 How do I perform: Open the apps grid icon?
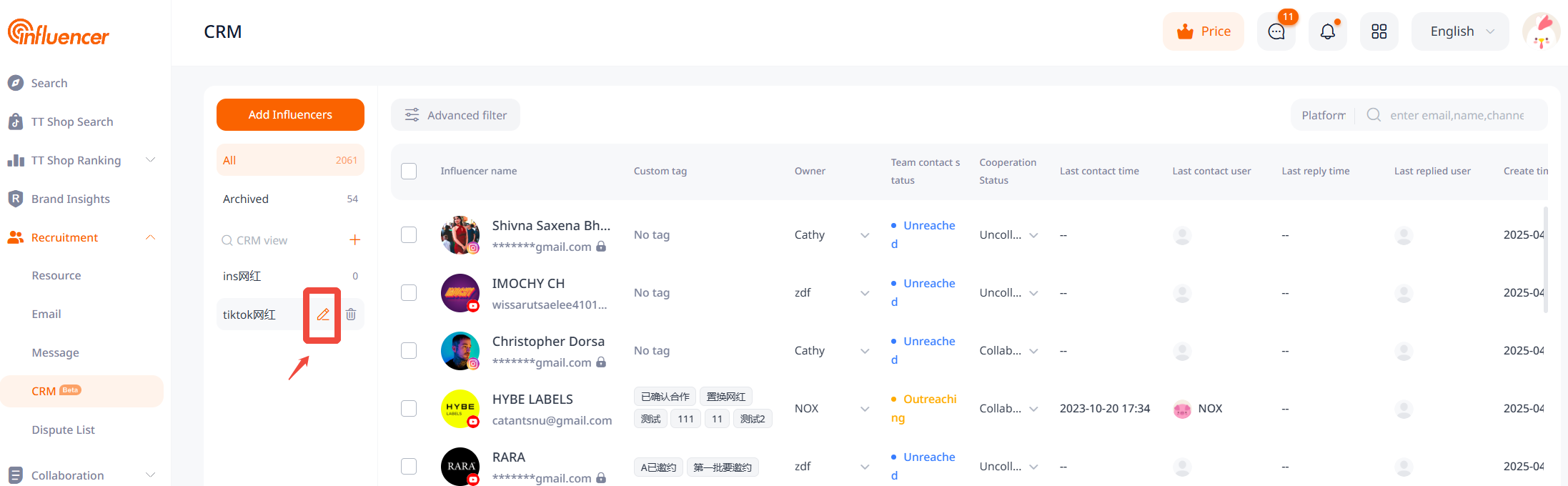tap(1379, 31)
